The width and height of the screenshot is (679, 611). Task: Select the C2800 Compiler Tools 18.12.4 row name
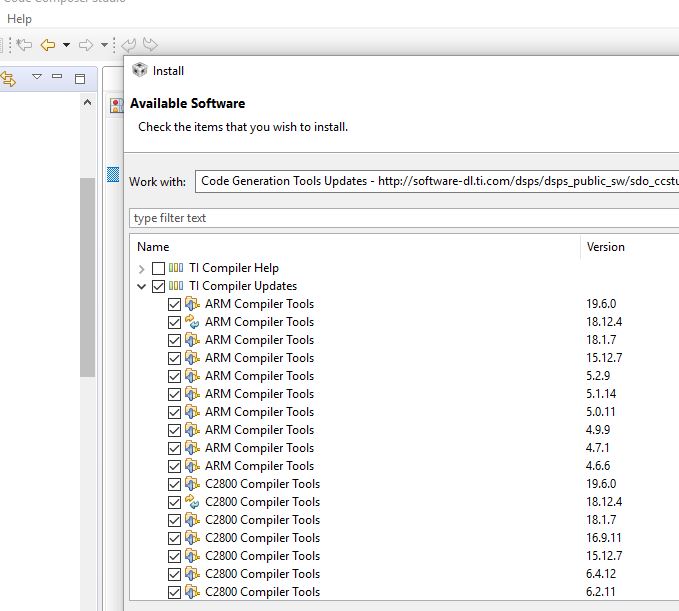click(x=262, y=502)
